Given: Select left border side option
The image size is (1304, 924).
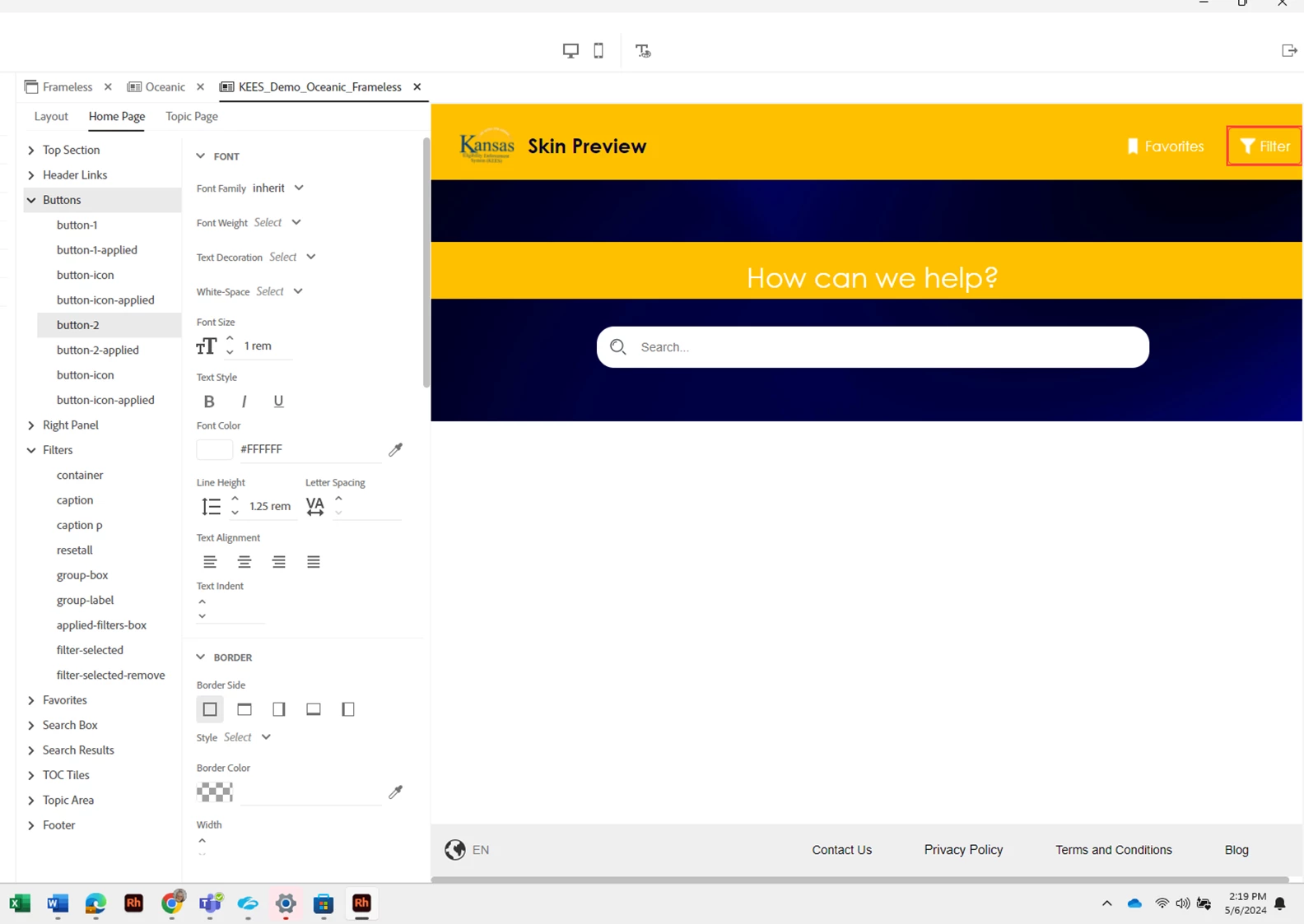Looking at the screenshot, I should (348, 709).
